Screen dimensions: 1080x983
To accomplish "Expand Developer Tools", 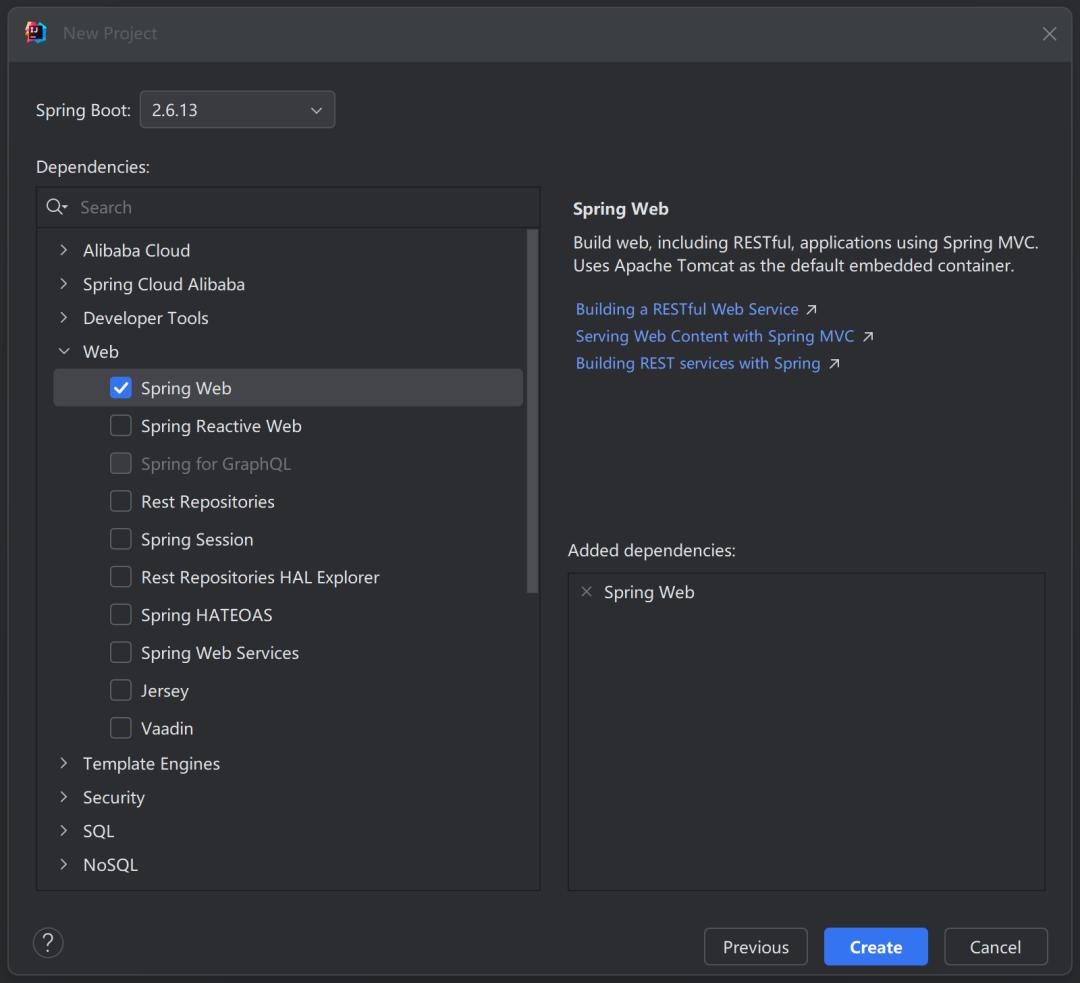I will (63, 318).
